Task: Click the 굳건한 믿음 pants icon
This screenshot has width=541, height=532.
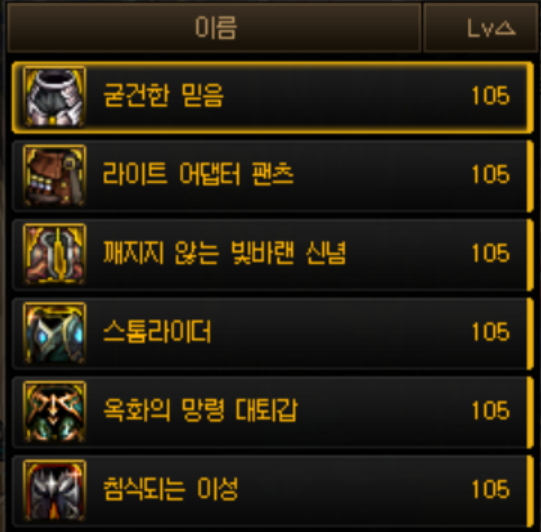Action: click(x=54, y=97)
